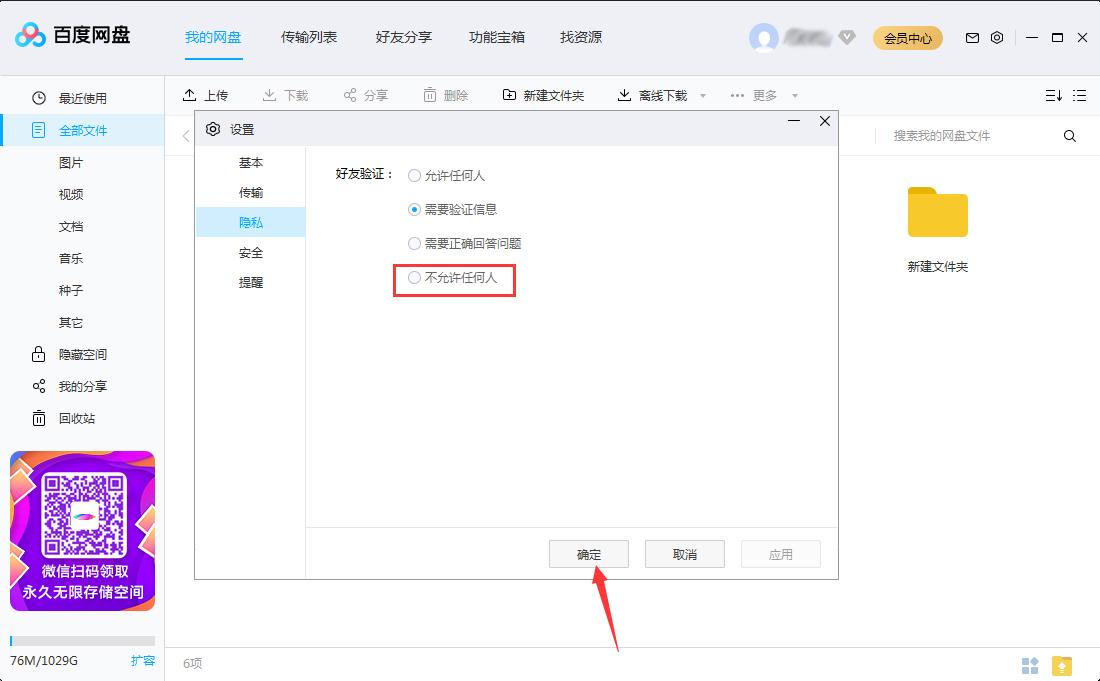Open the VIP badge dropdown next to username

[847, 37]
